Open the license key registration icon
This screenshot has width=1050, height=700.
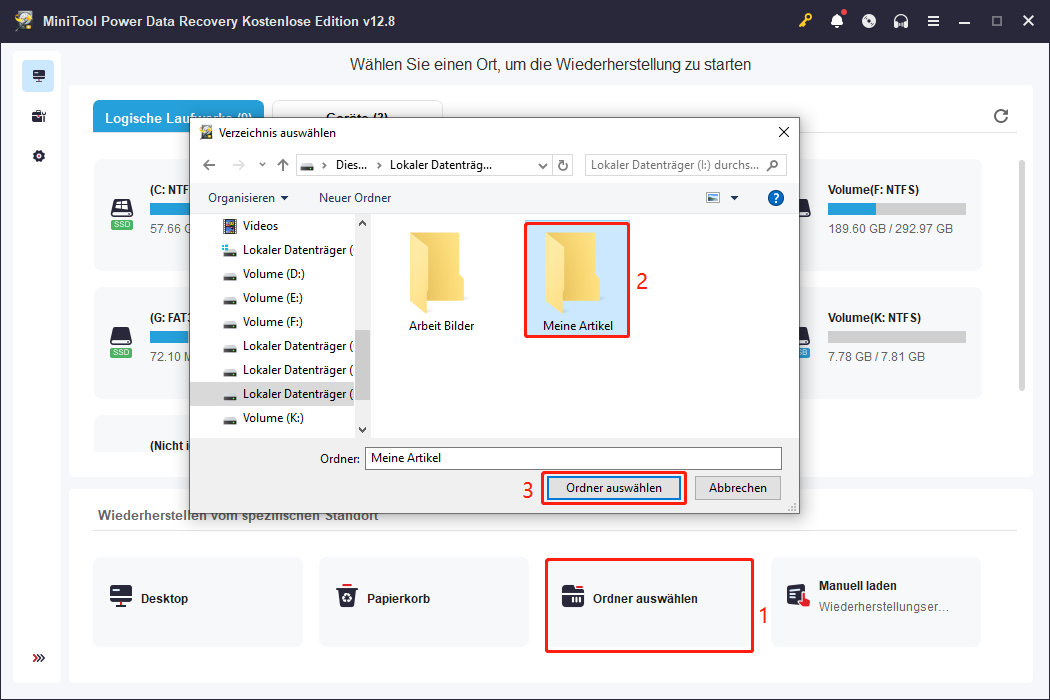tap(805, 20)
